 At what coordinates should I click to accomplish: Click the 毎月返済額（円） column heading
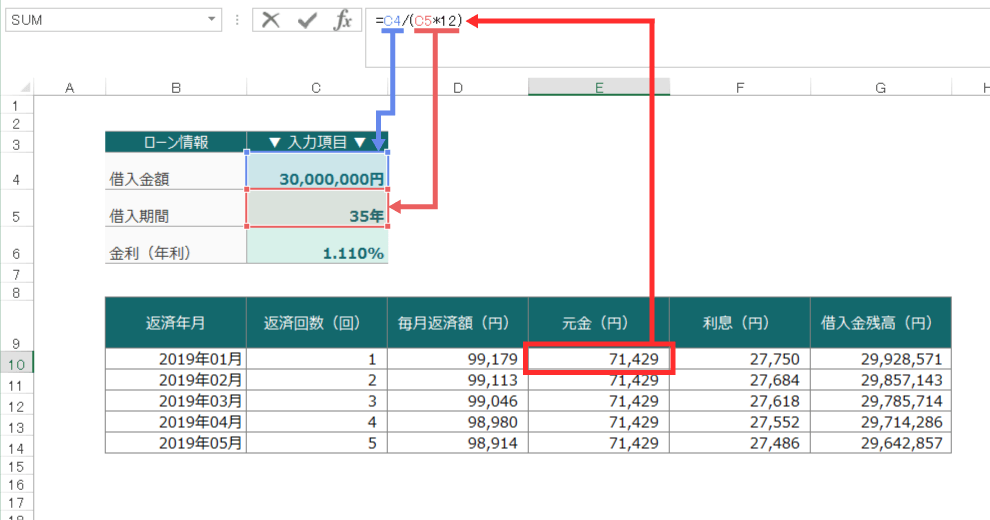(x=458, y=323)
